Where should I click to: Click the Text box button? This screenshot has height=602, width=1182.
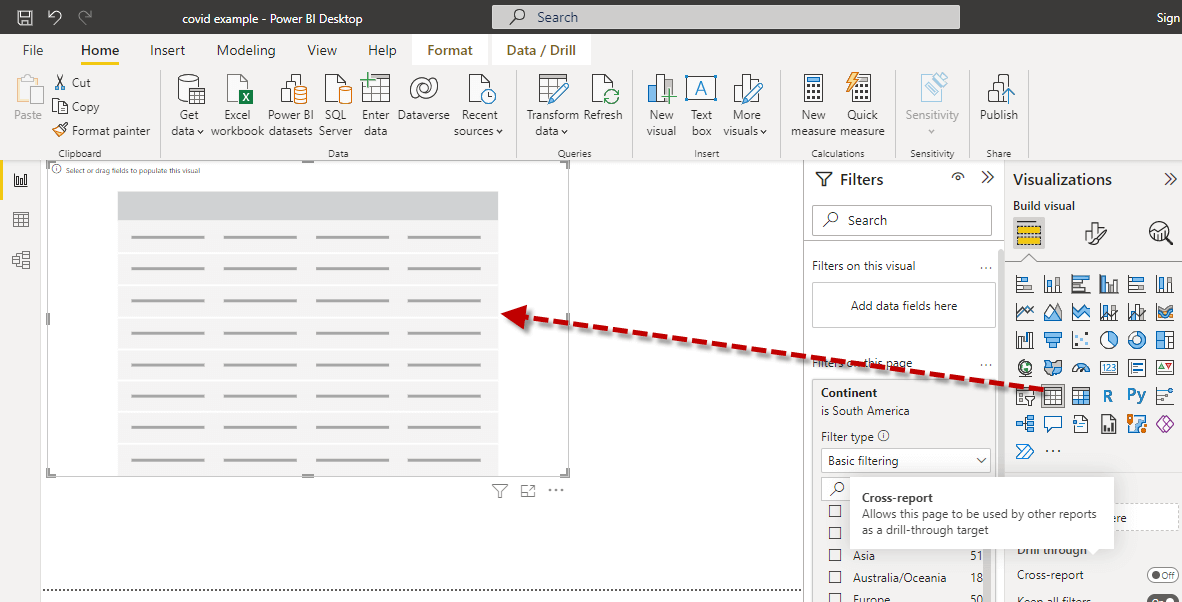coord(701,105)
